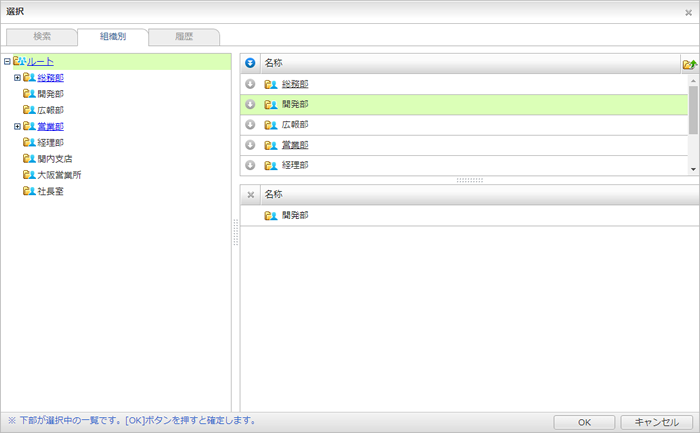The height and width of the screenshot is (433, 700).
Task: Open the 履歴 tab
Action: (183, 37)
